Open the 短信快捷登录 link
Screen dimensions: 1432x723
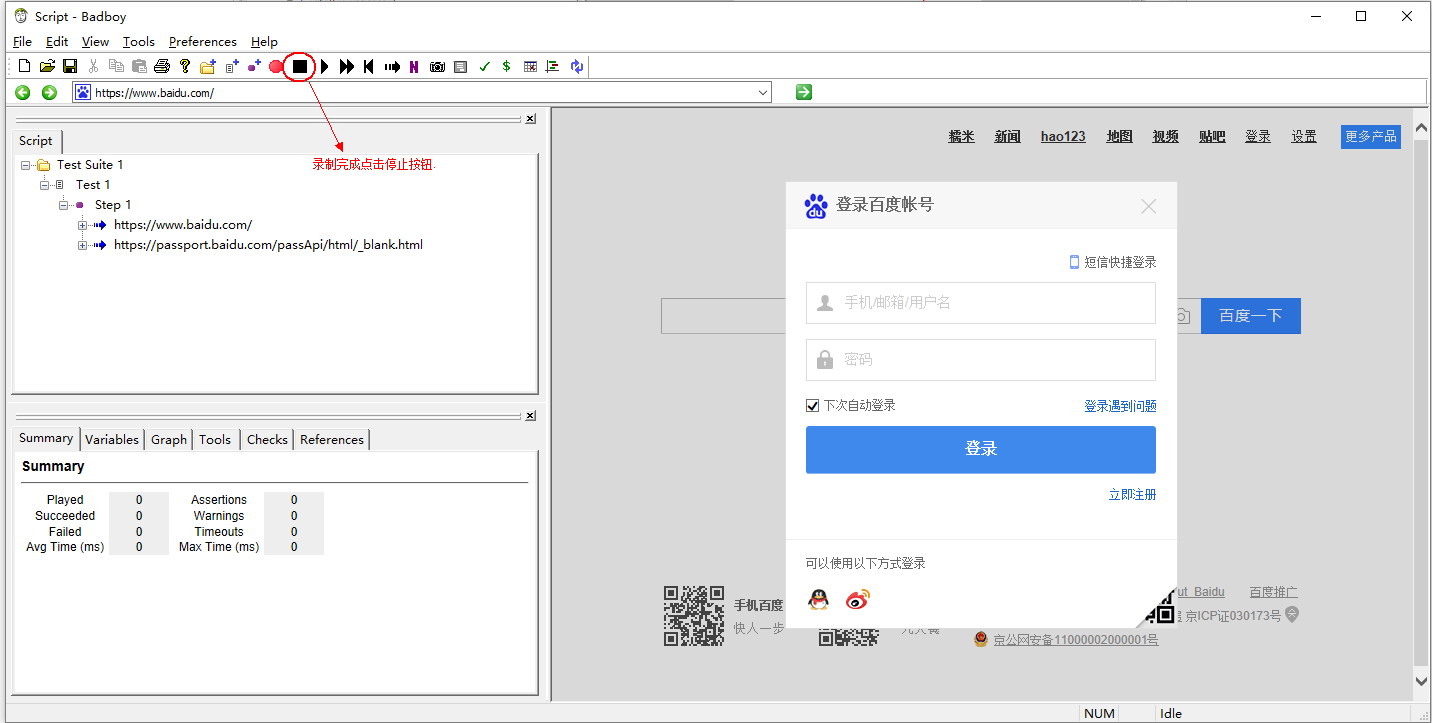pyautogui.click(x=1113, y=262)
